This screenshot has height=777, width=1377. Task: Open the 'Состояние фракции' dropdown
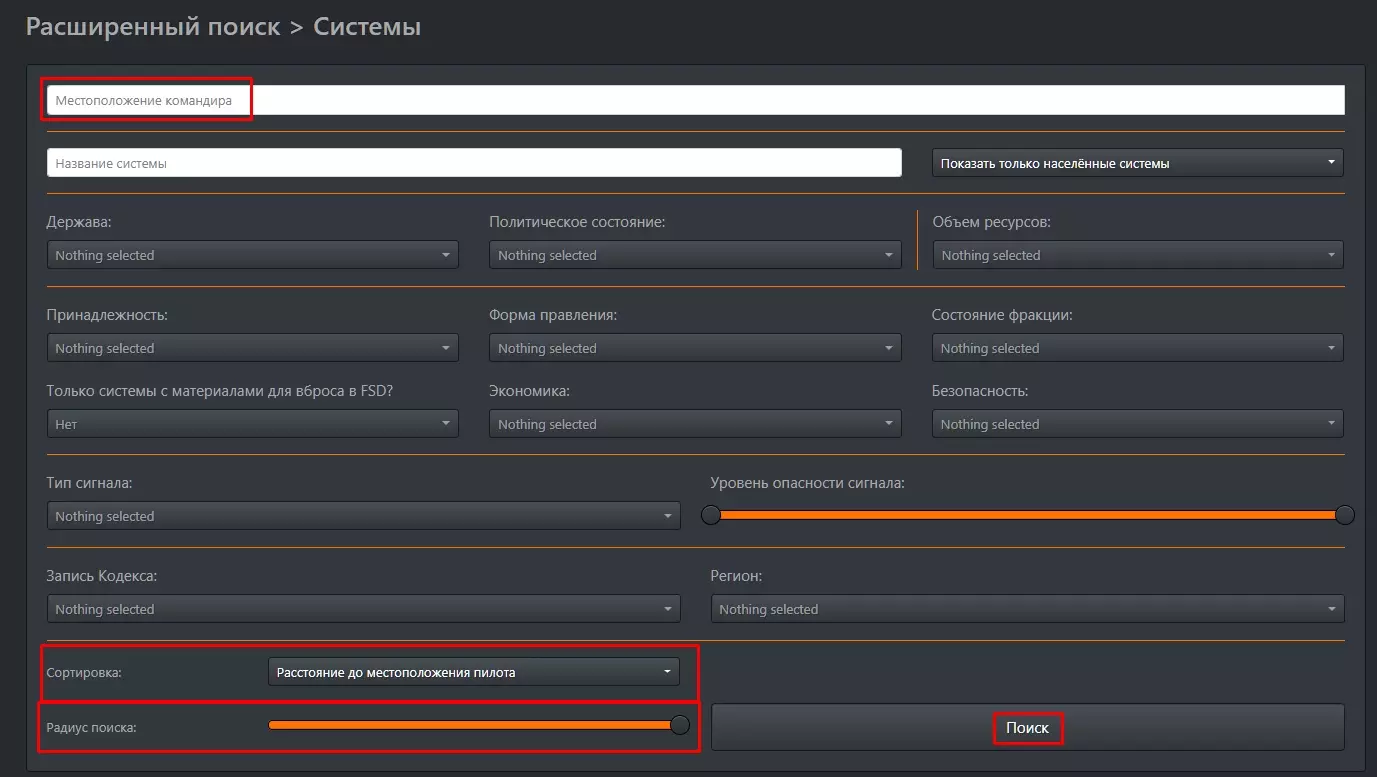tap(1137, 348)
